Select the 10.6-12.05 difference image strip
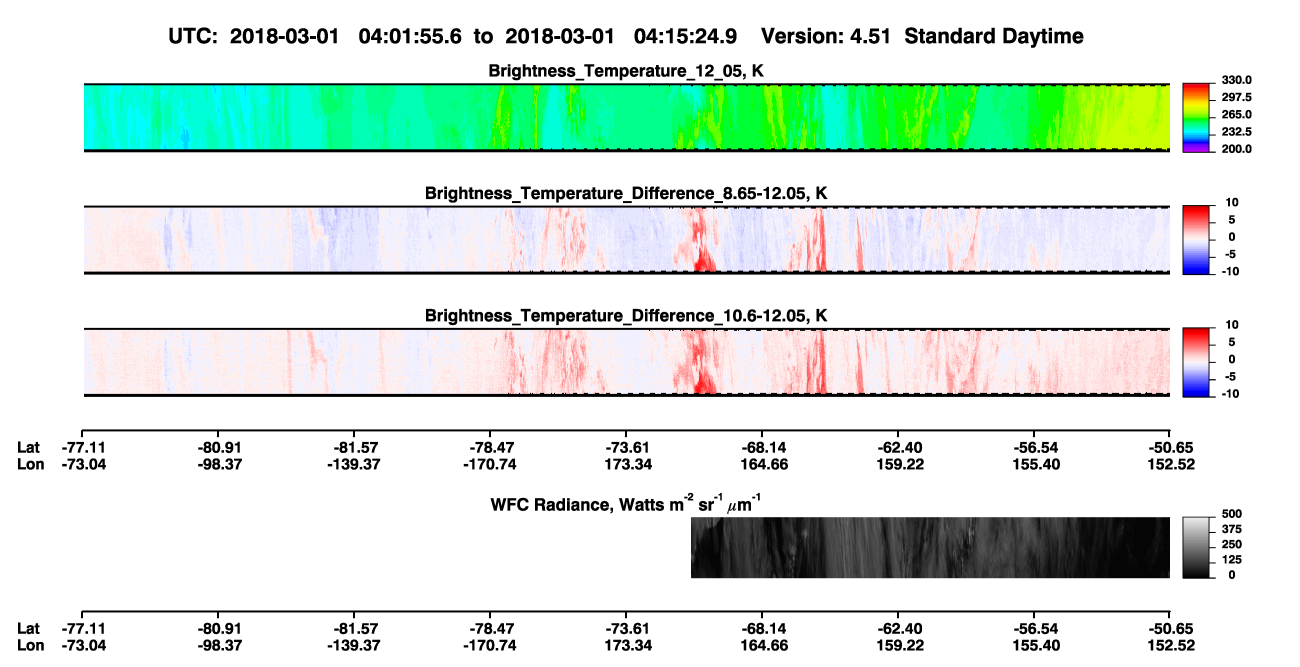 [x=626, y=362]
